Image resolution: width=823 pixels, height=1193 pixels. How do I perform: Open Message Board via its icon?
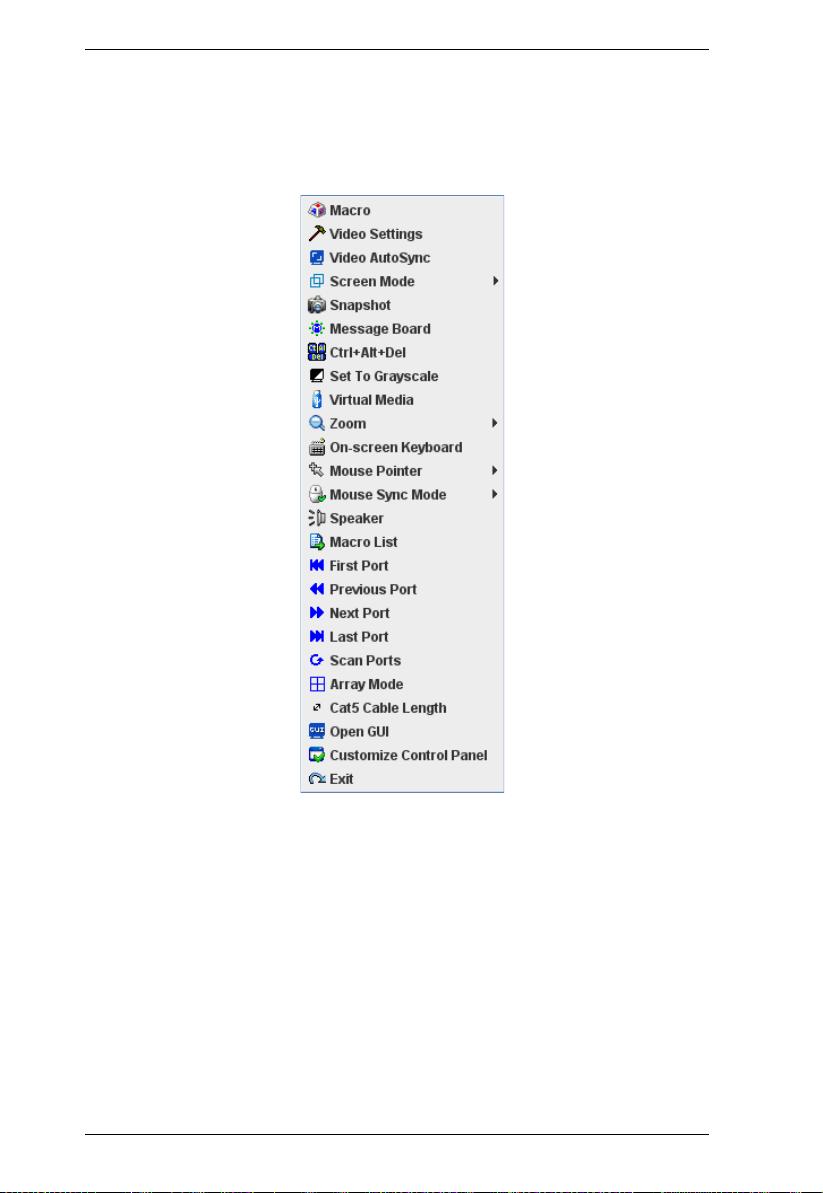316,329
